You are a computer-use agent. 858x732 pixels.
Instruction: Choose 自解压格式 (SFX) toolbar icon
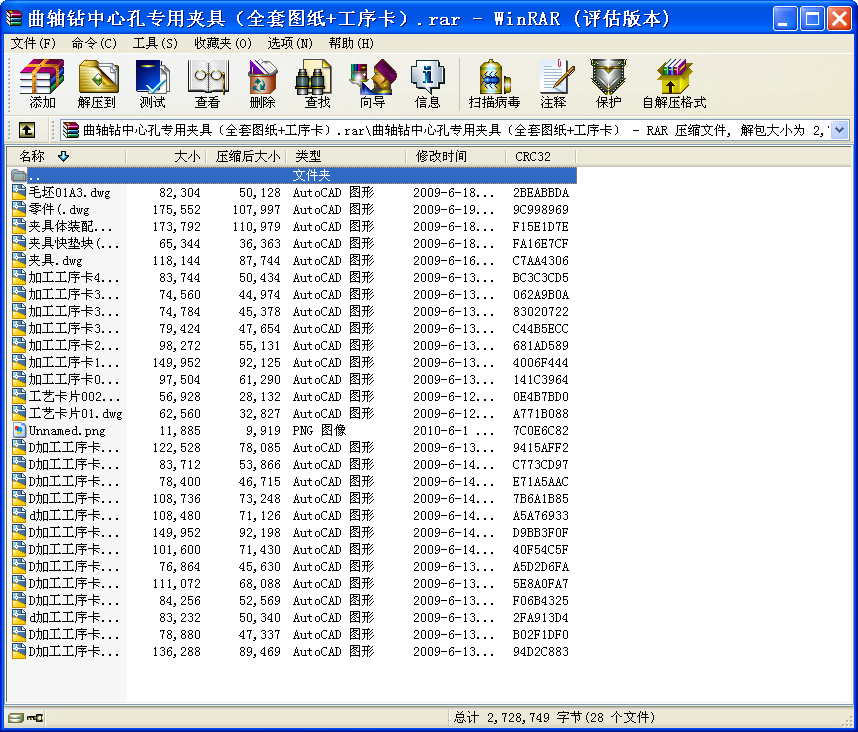(x=674, y=83)
